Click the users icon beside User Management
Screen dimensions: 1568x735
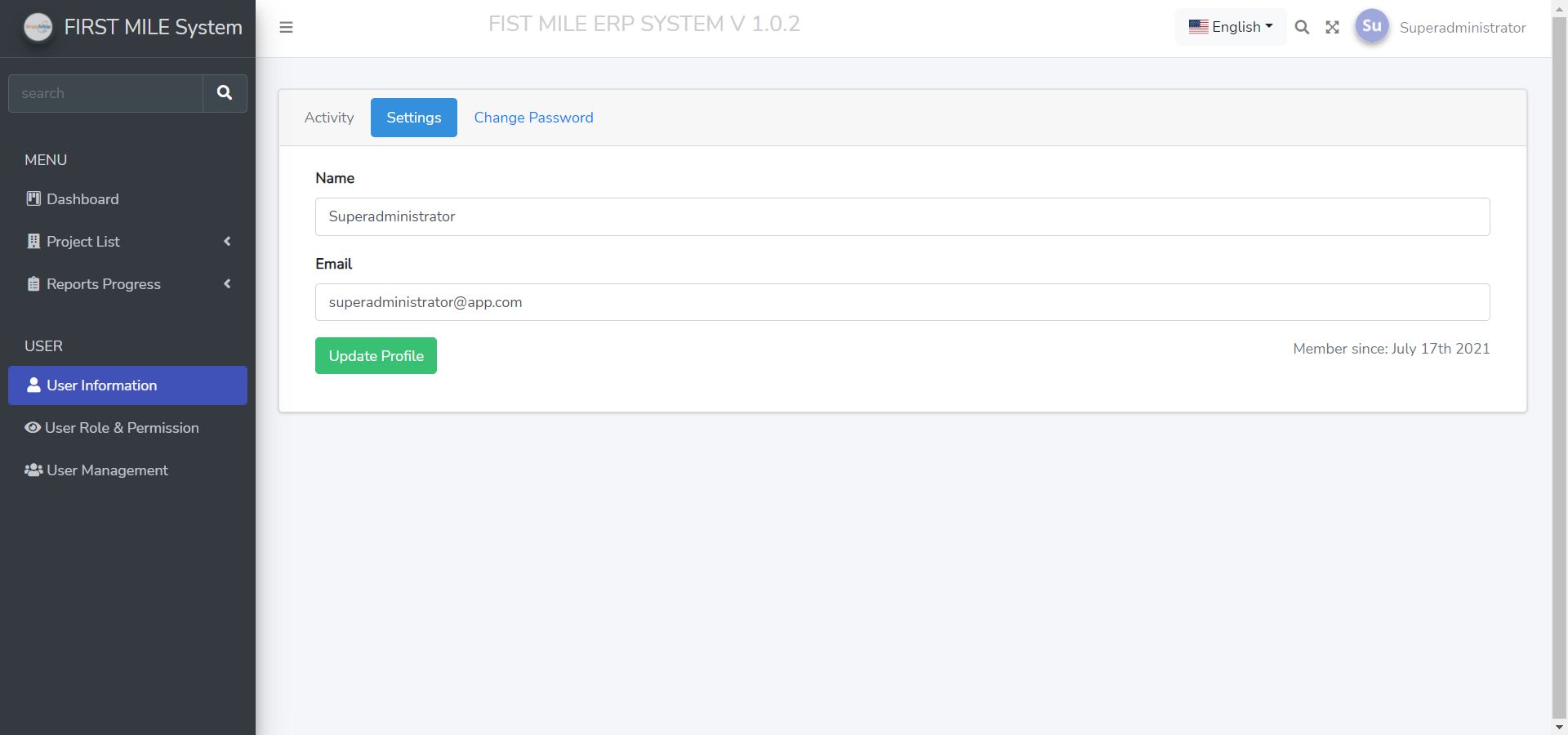pos(33,470)
